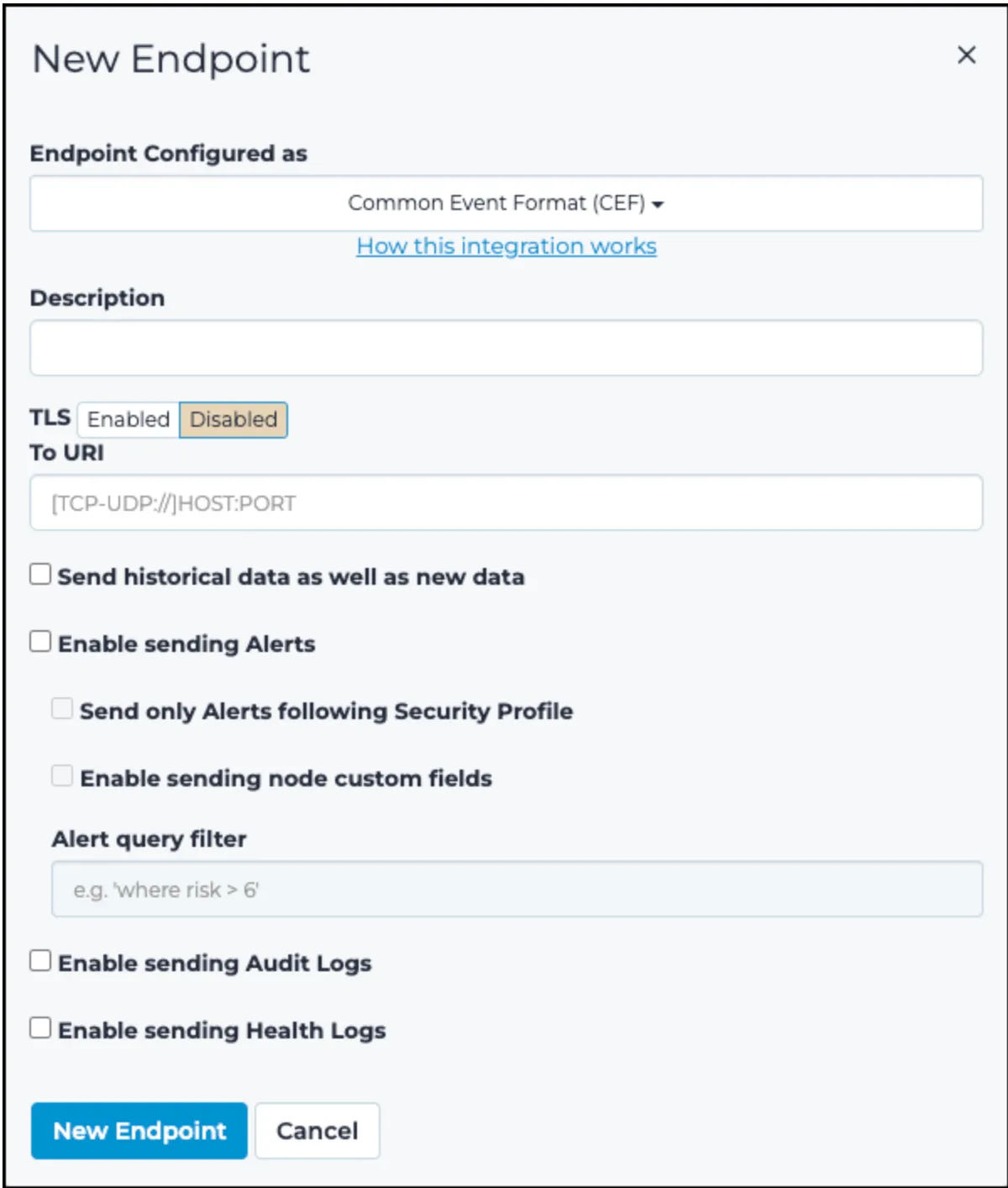Set TLS to Enabled
1008x1188 pixels.
[129, 419]
